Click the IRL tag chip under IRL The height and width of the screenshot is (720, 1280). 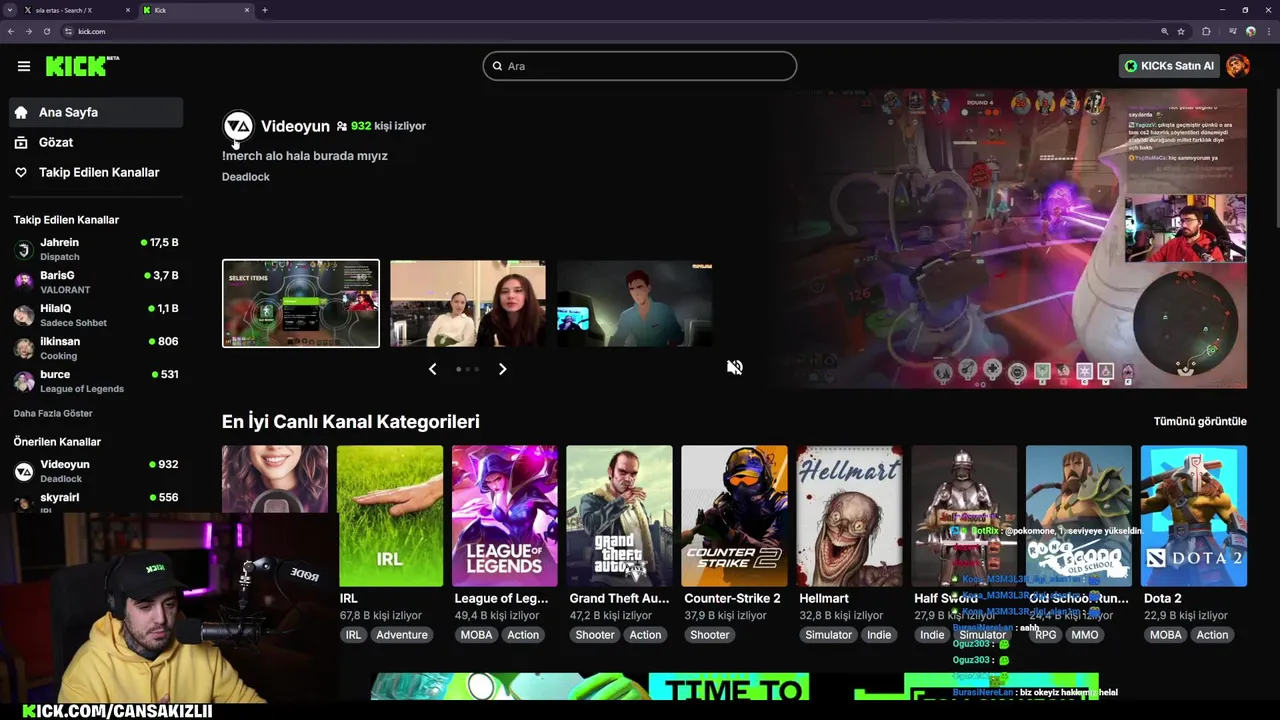coord(353,635)
